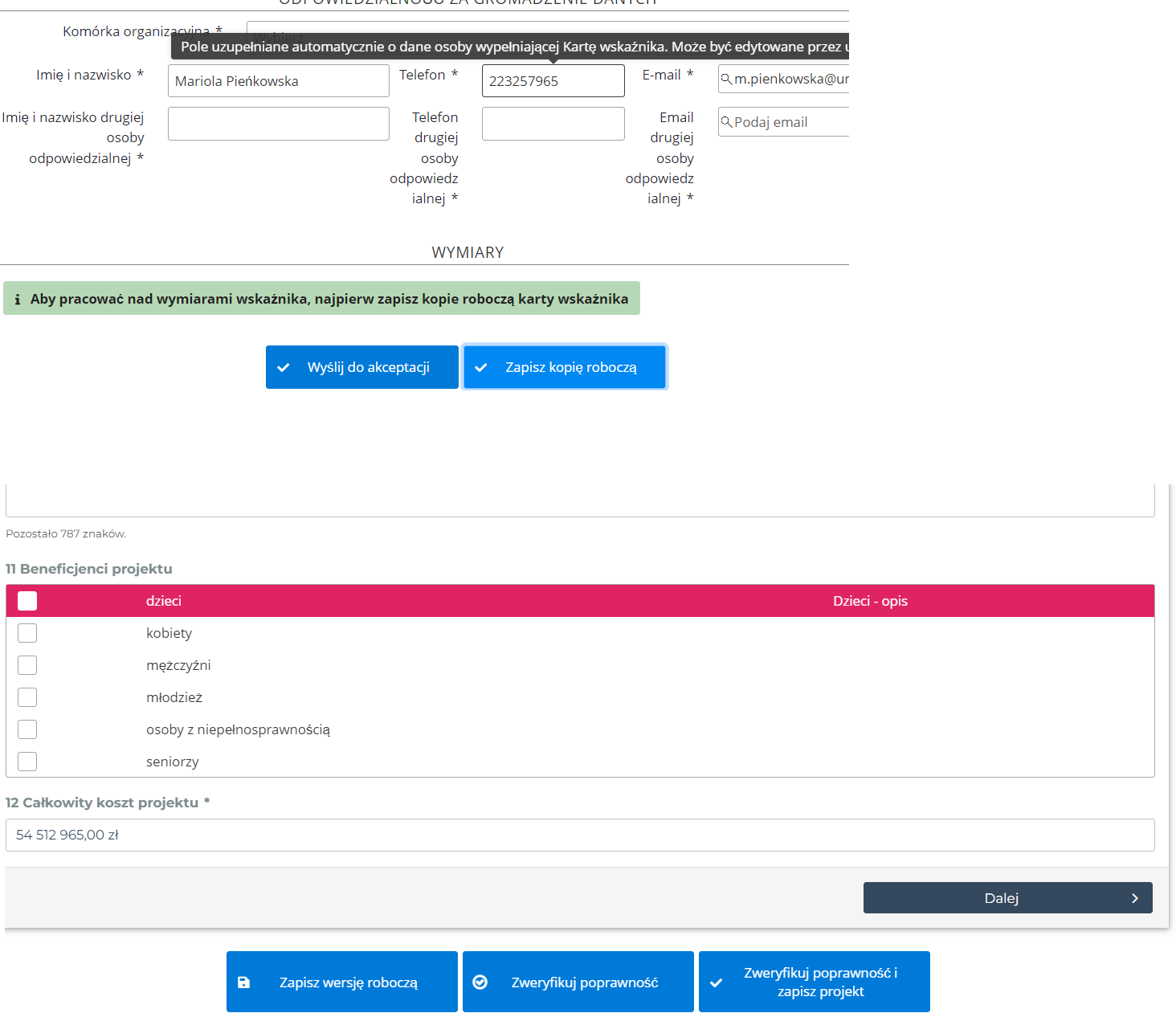Click the Całkowity koszt projektu field
1176x1013 pixels.
tap(579, 835)
